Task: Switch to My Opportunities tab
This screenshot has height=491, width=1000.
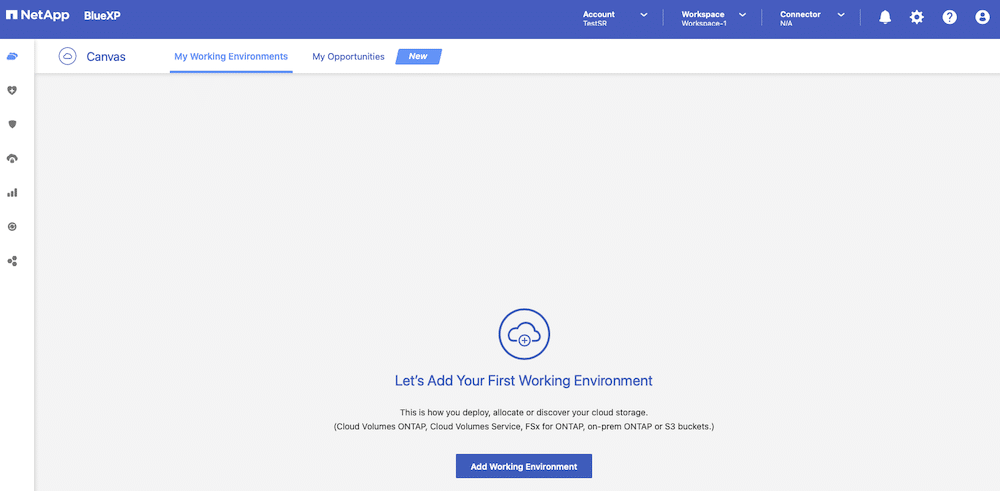Action: [348, 57]
